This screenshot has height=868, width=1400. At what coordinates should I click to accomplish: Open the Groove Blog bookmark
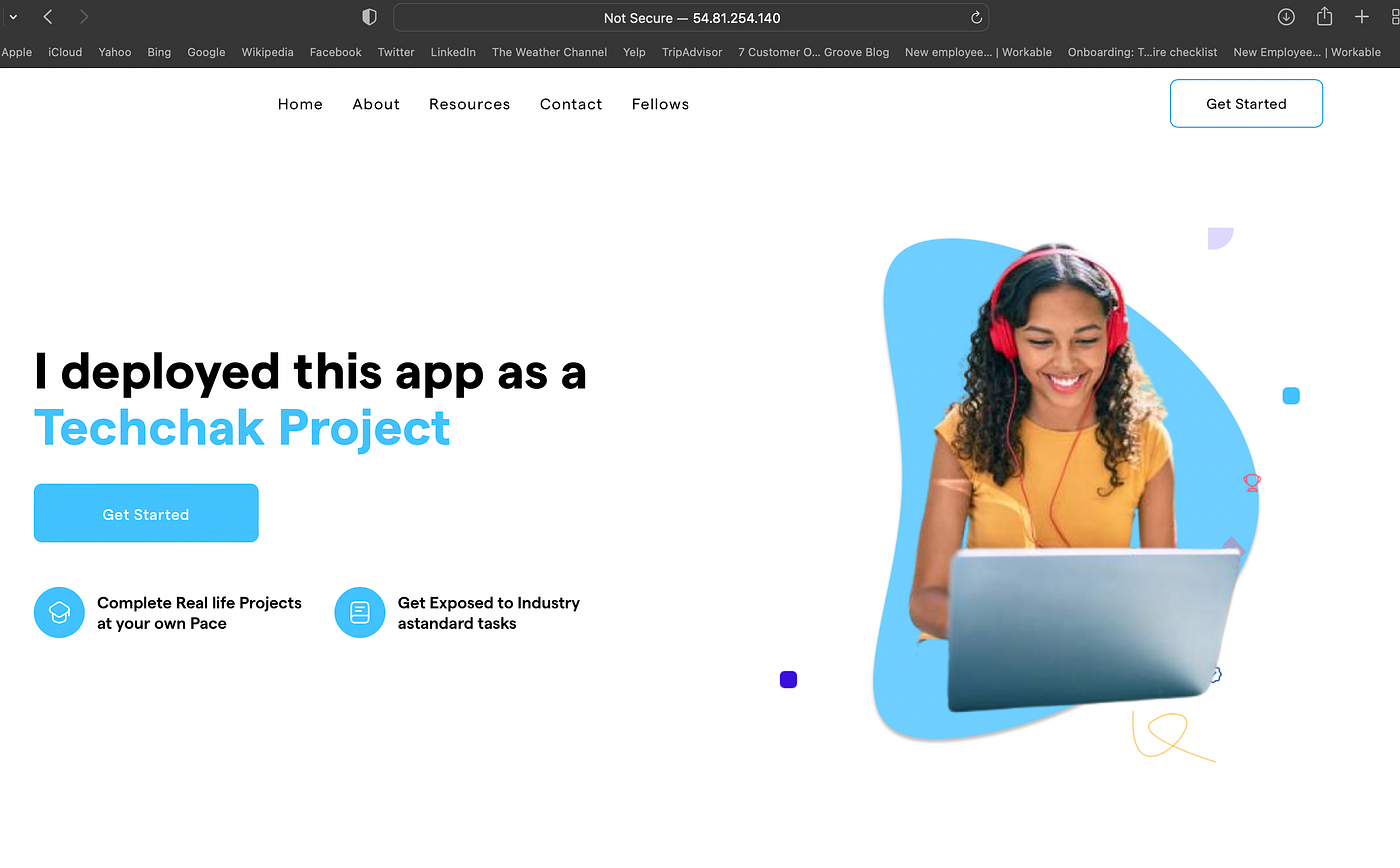(813, 52)
